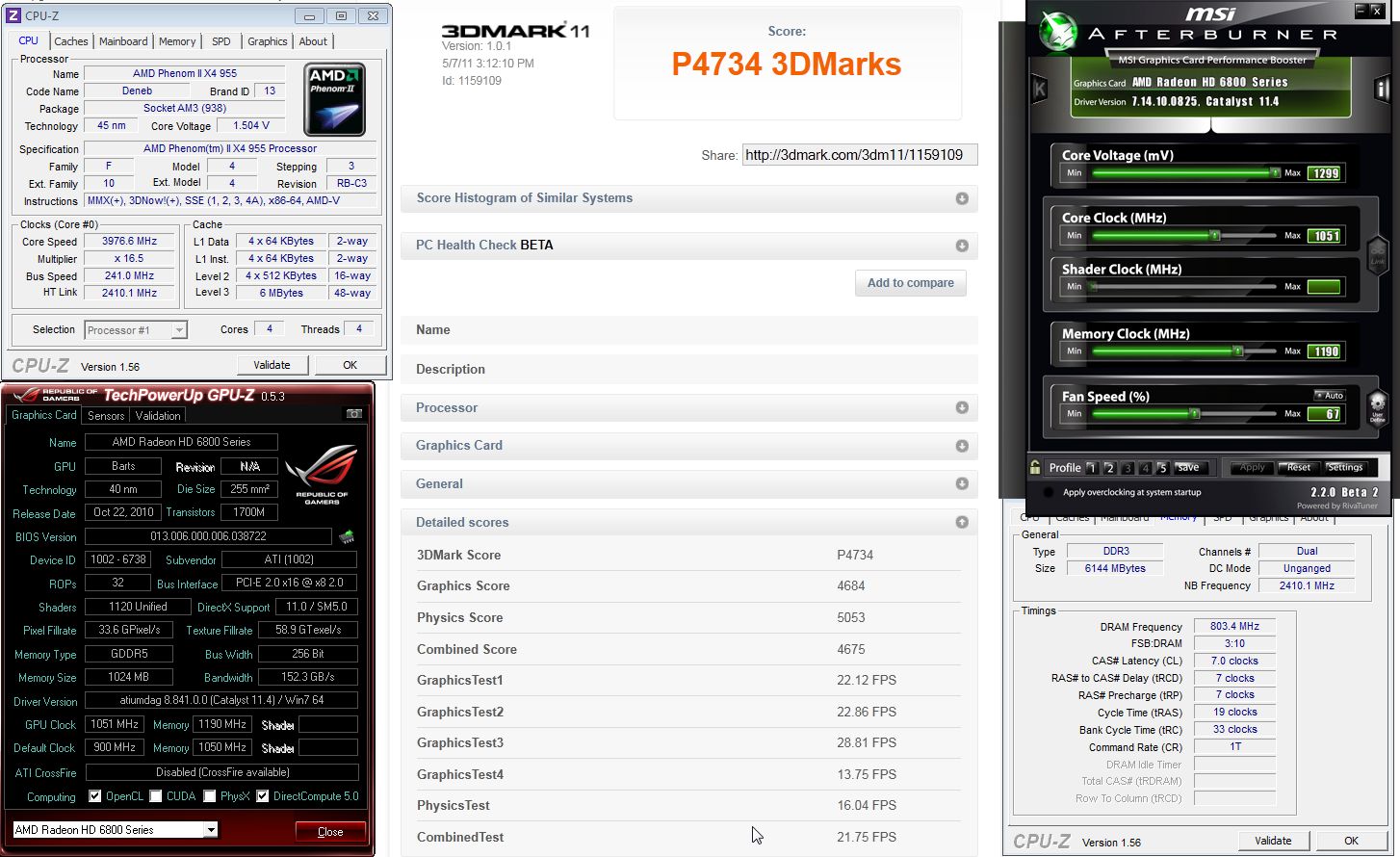Open Afterburner Settings
The height and width of the screenshot is (857, 1400).
pos(1345,468)
